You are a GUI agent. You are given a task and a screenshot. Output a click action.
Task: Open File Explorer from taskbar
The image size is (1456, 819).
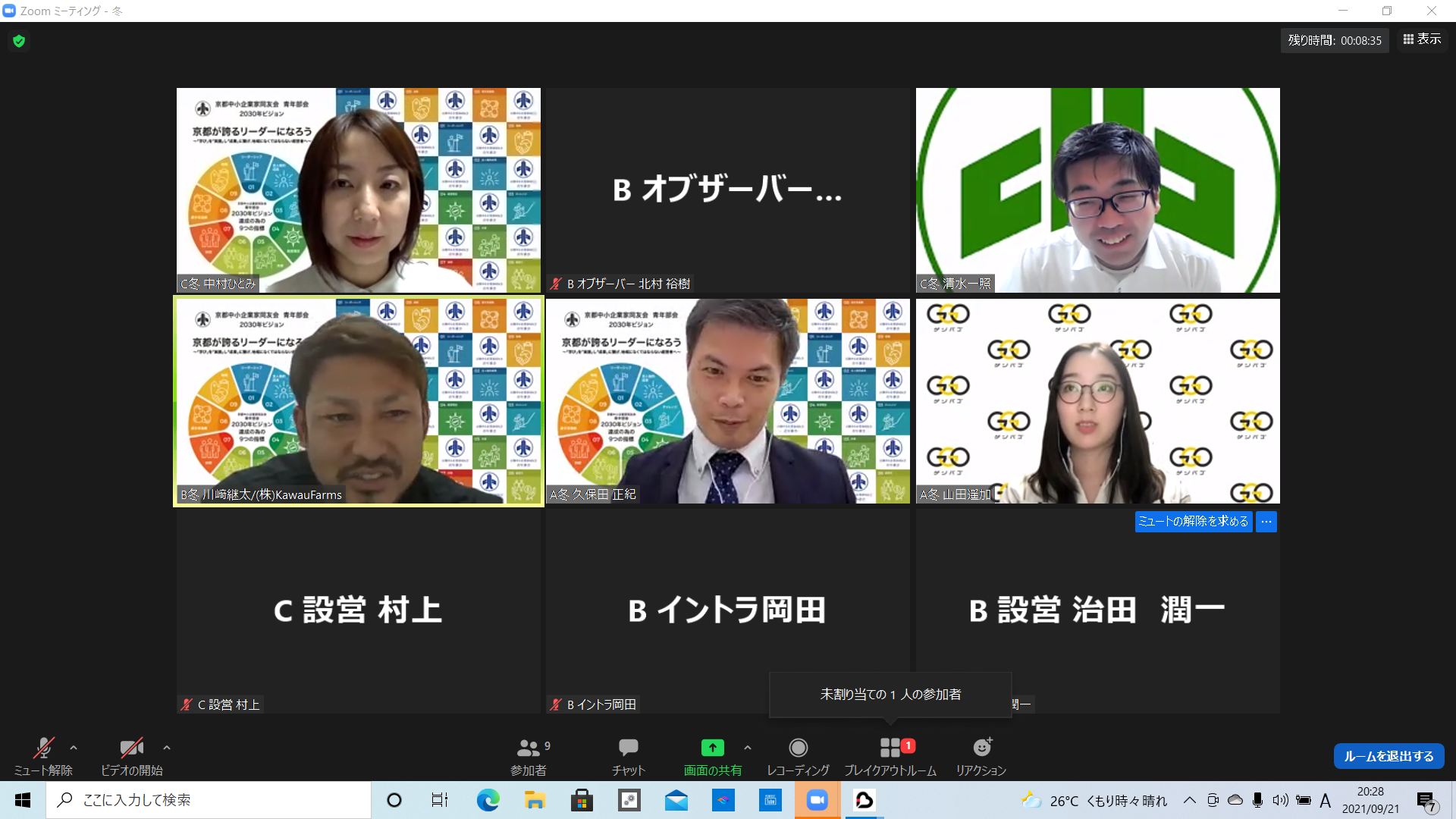535,800
